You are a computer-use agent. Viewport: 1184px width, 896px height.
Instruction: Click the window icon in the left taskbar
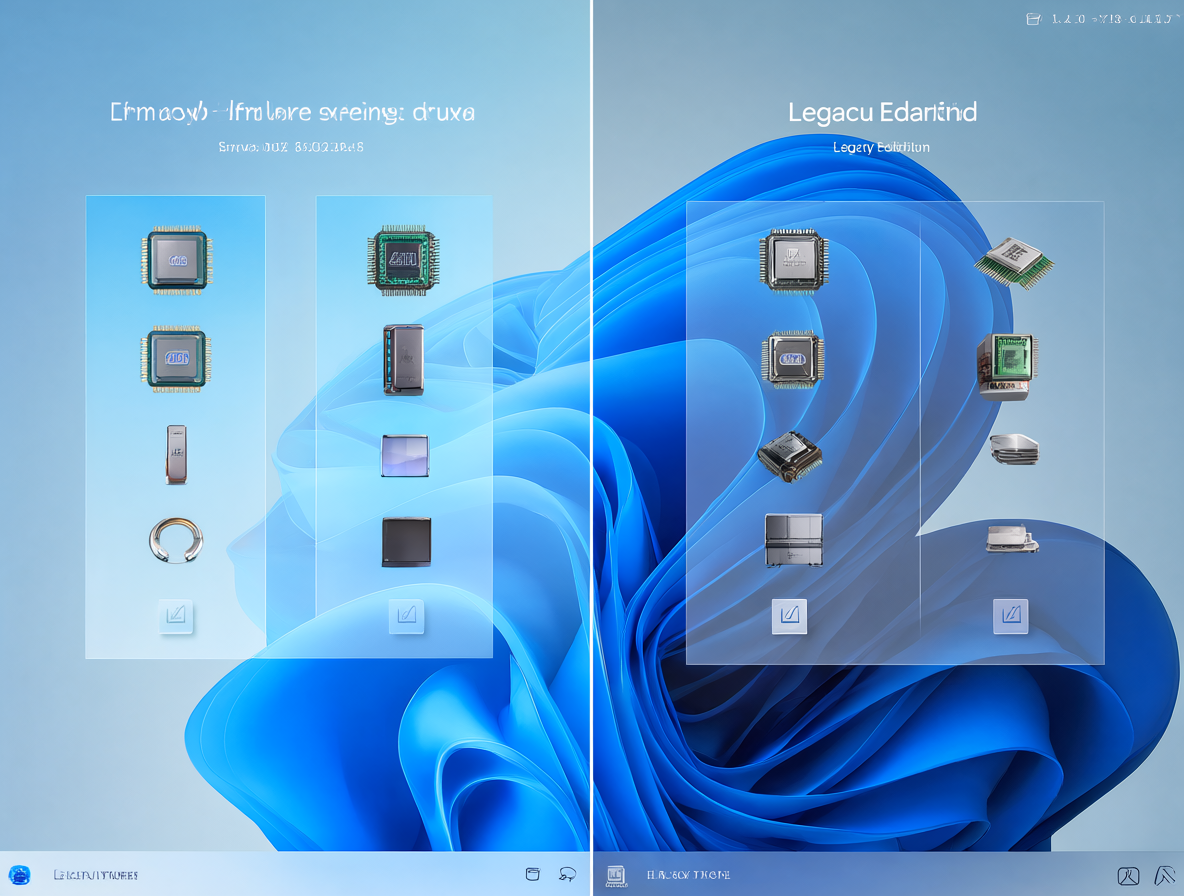(532, 874)
